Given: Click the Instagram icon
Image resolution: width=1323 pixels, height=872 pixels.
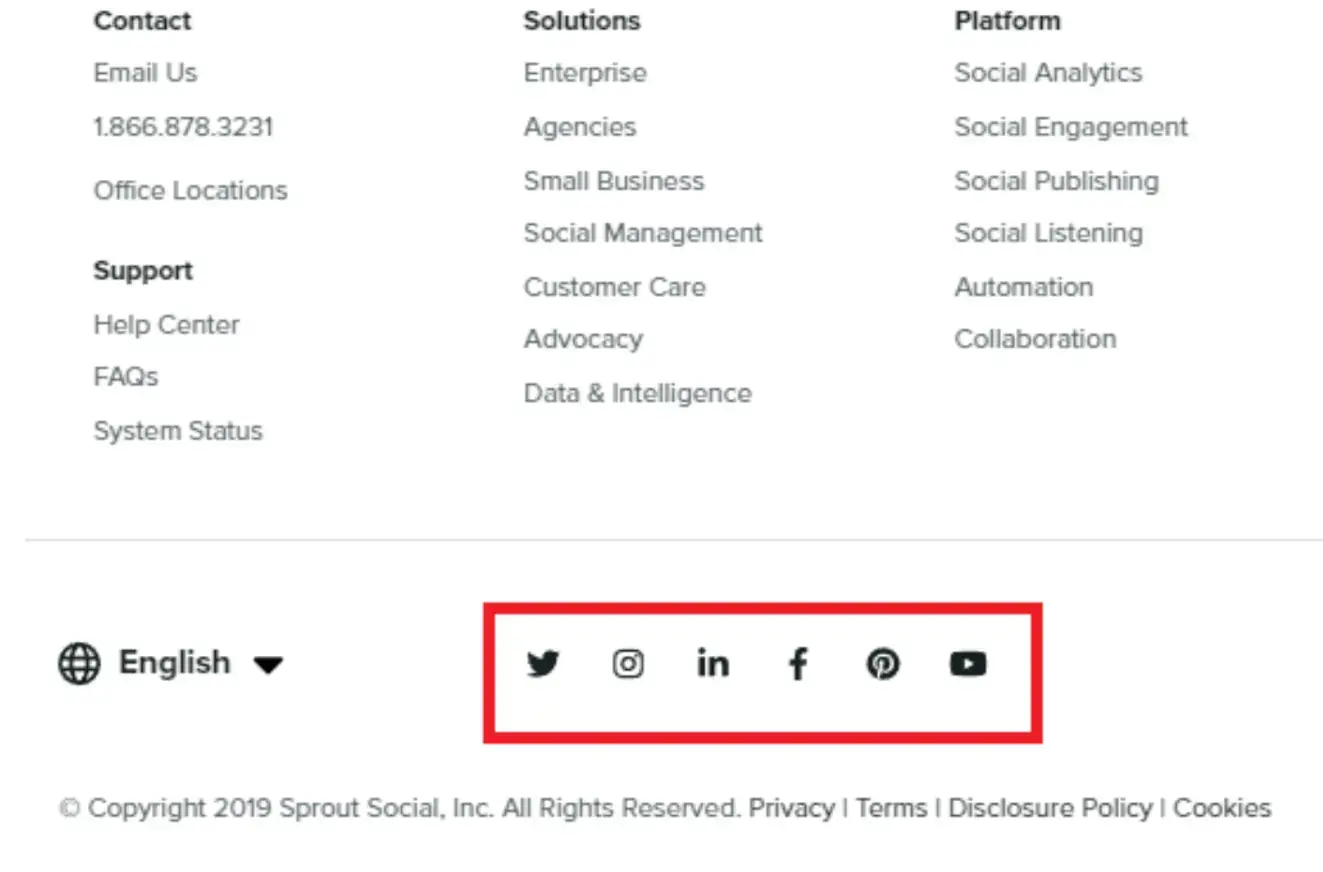Looking at the screenshot, I should coord(628,663).
